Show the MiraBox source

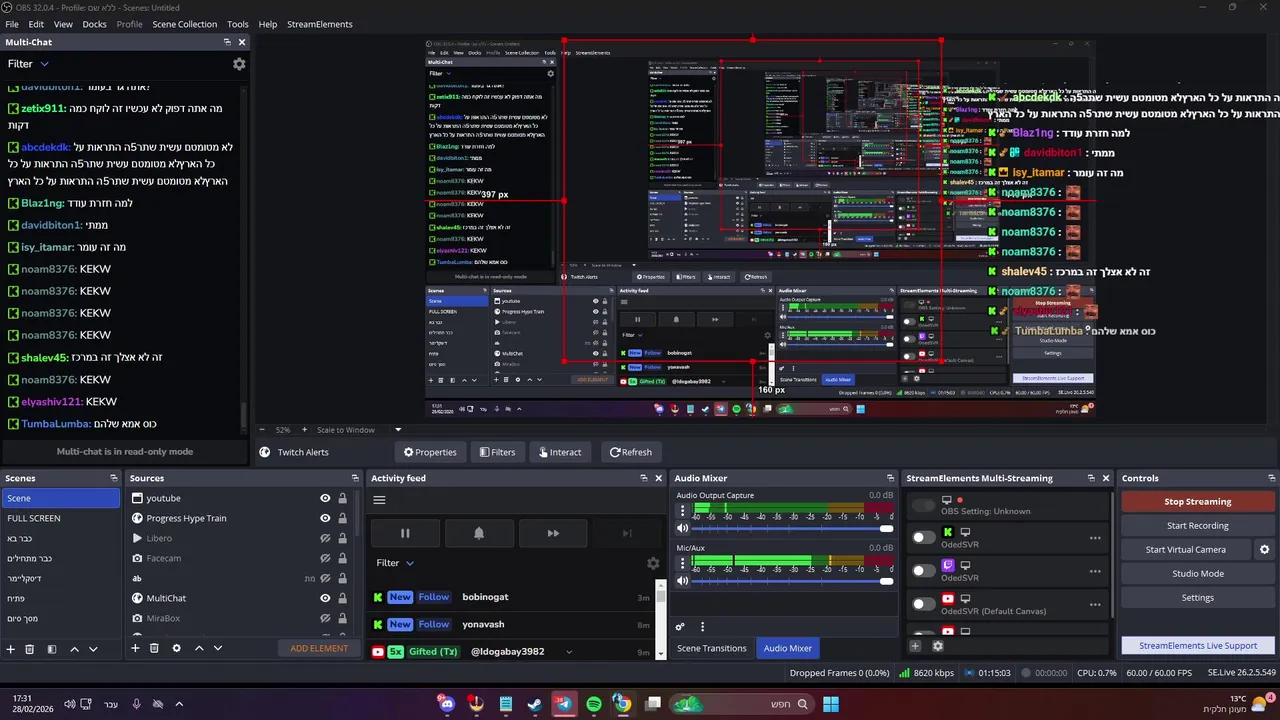[x=325, y=618]
